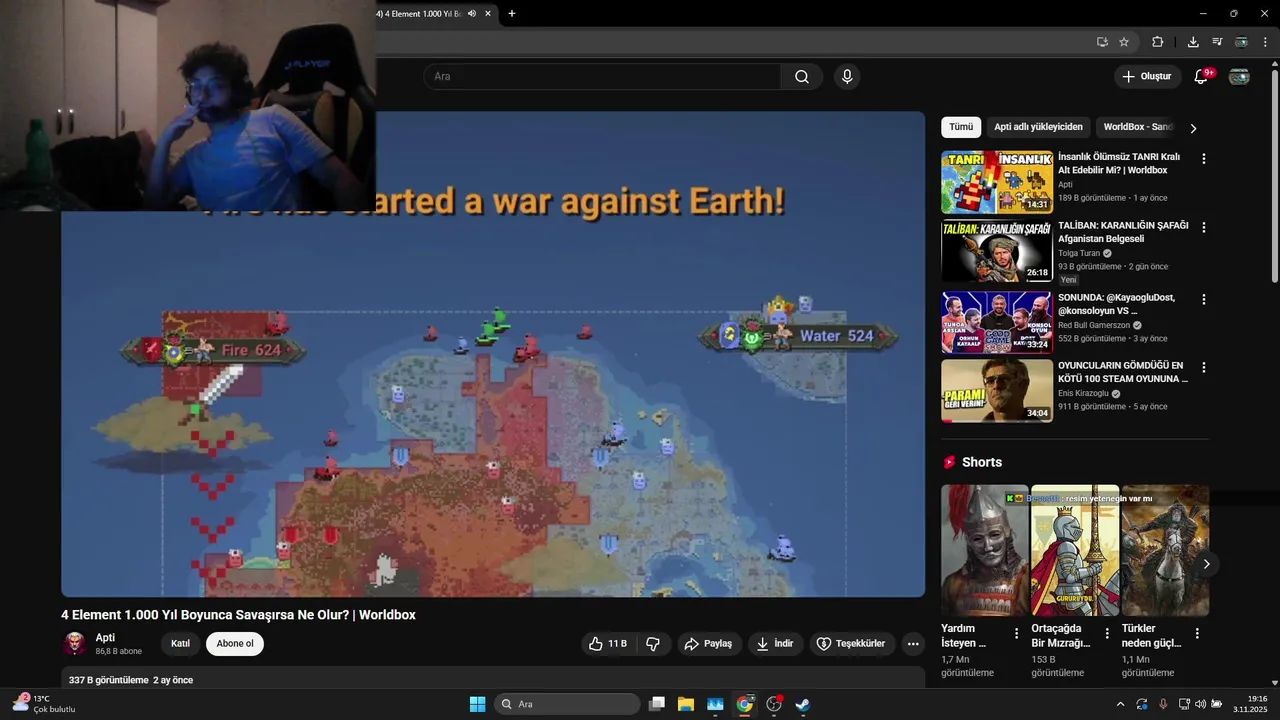Show next Shorts with right arrow
Viewport: 1280px width, 720px height.
point(1206,564)
